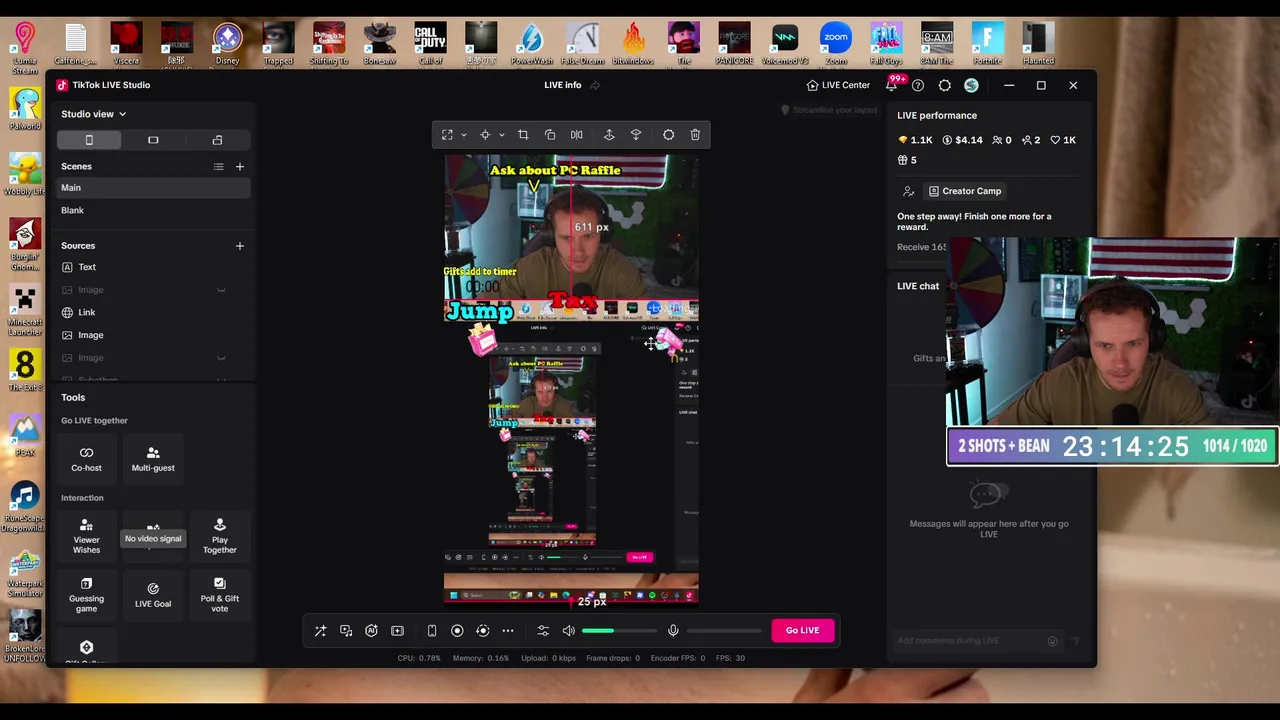The height and width of the screenshot is (720, 1280).
Task: Open settings gear in title bar
Action: click(x=945, y=86)
